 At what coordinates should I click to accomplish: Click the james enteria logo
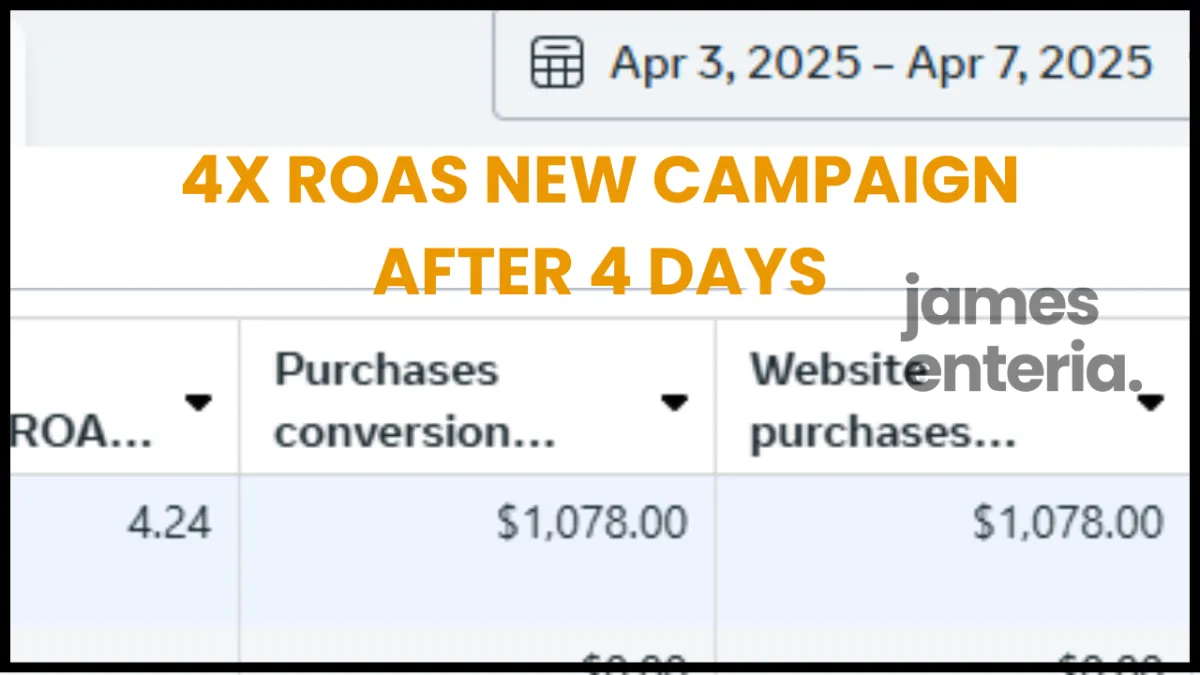point(1020,336)
